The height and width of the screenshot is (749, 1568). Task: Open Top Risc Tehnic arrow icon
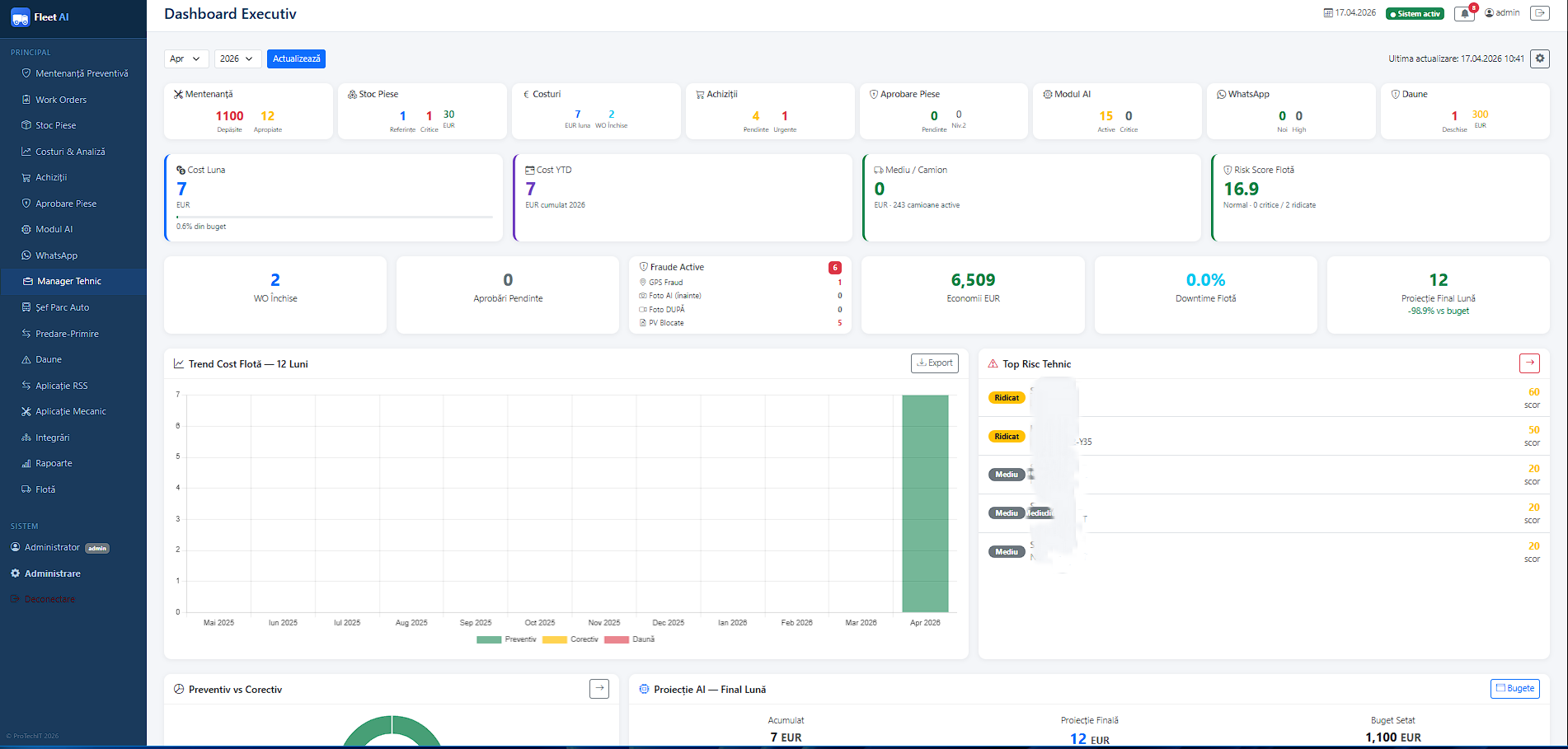(1529, 363)
